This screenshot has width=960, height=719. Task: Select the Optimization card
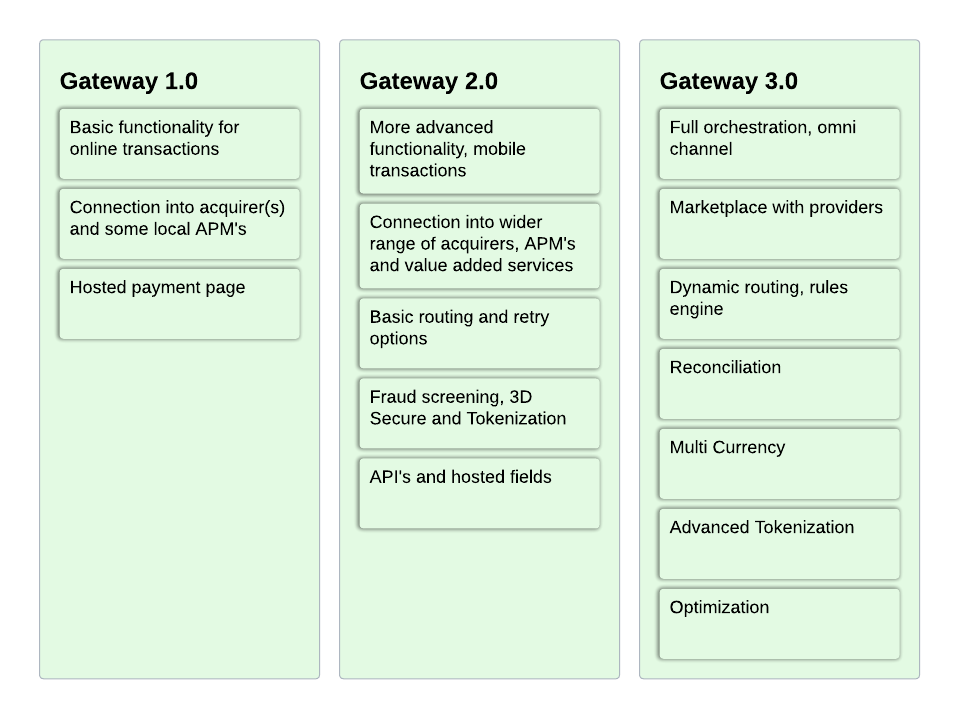(x=779, y=624)
